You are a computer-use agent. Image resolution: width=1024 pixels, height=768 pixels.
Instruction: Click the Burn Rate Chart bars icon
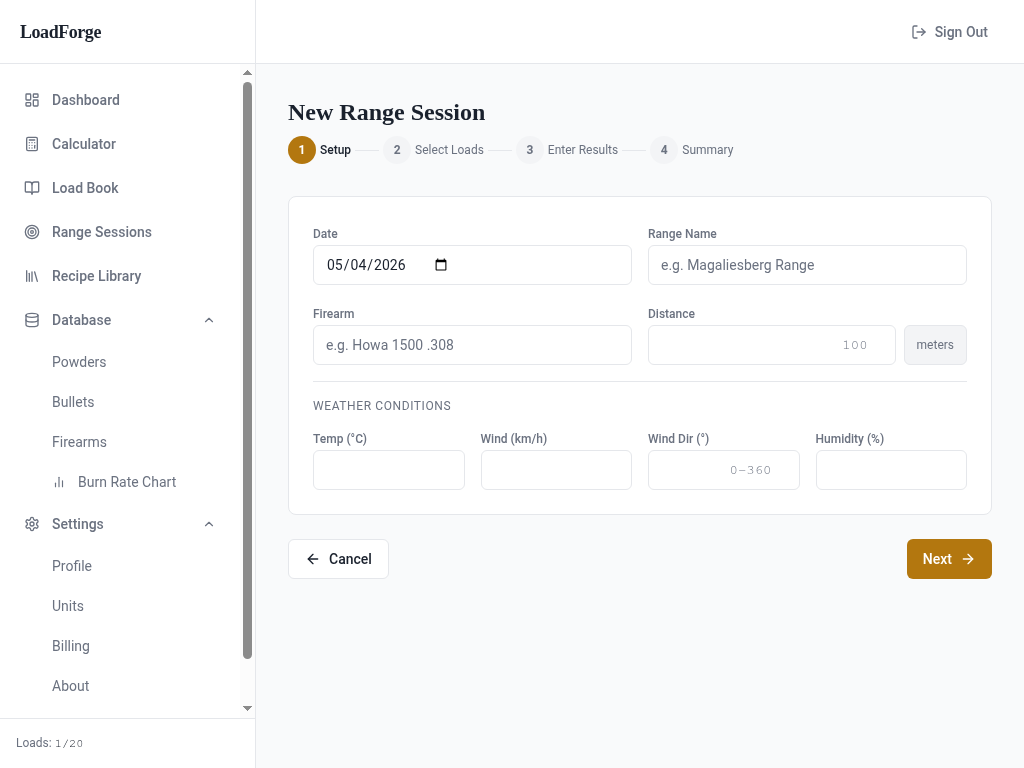click(59, 482)
